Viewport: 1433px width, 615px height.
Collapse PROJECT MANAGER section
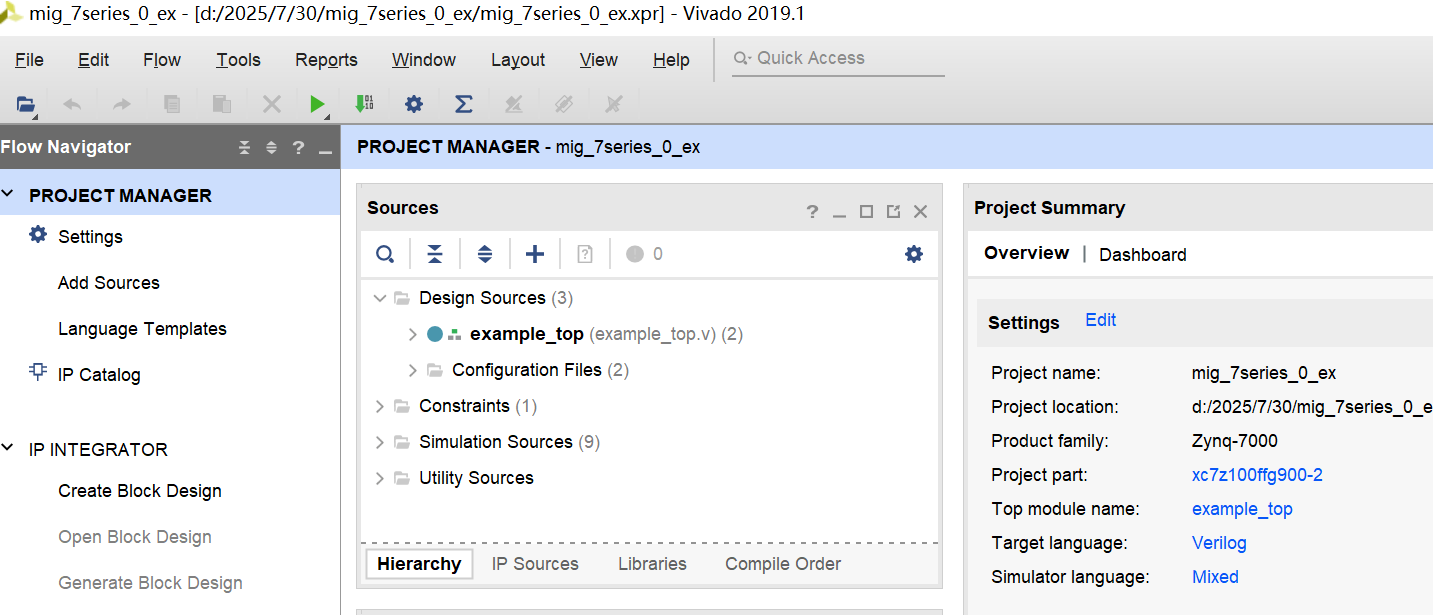click(8, 195)
